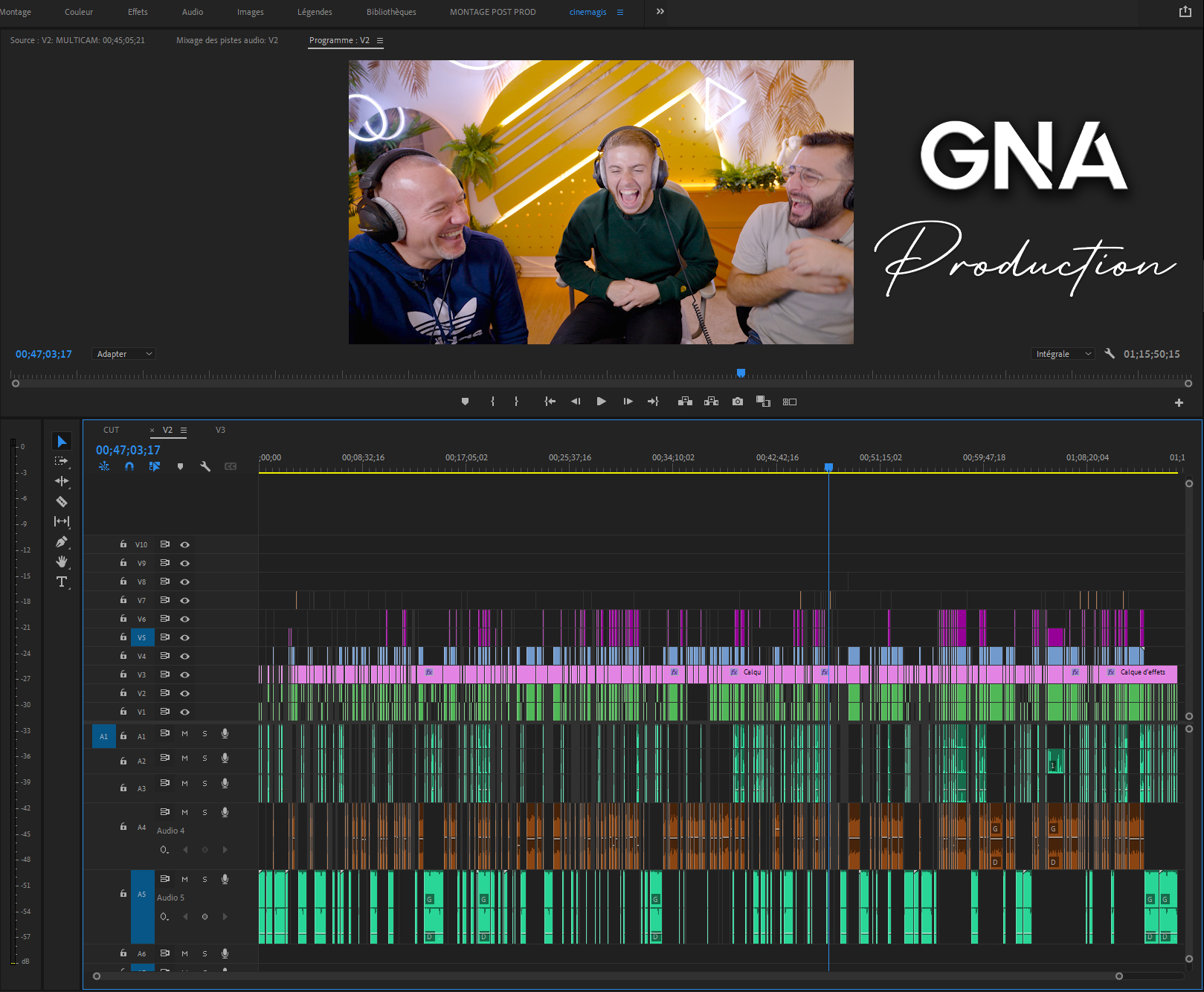This screenshot has width=1204, height=992.
Task: Hide track V3 output
Action: point(185,675)
